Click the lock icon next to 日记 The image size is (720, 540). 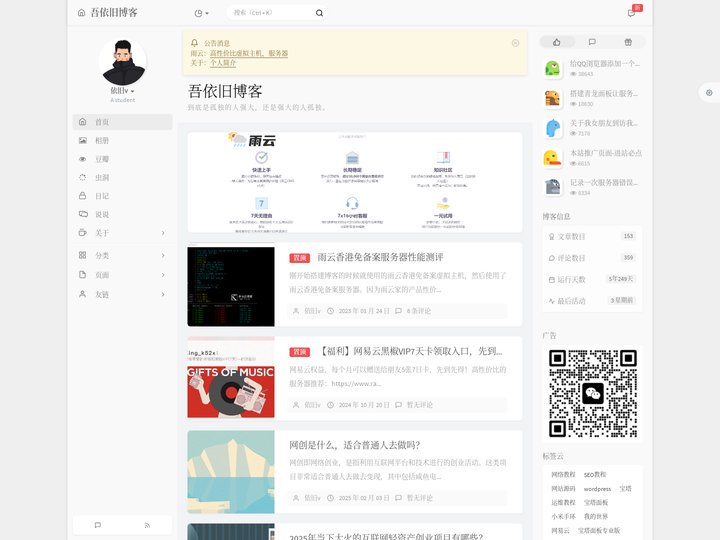tap(83, 196)
